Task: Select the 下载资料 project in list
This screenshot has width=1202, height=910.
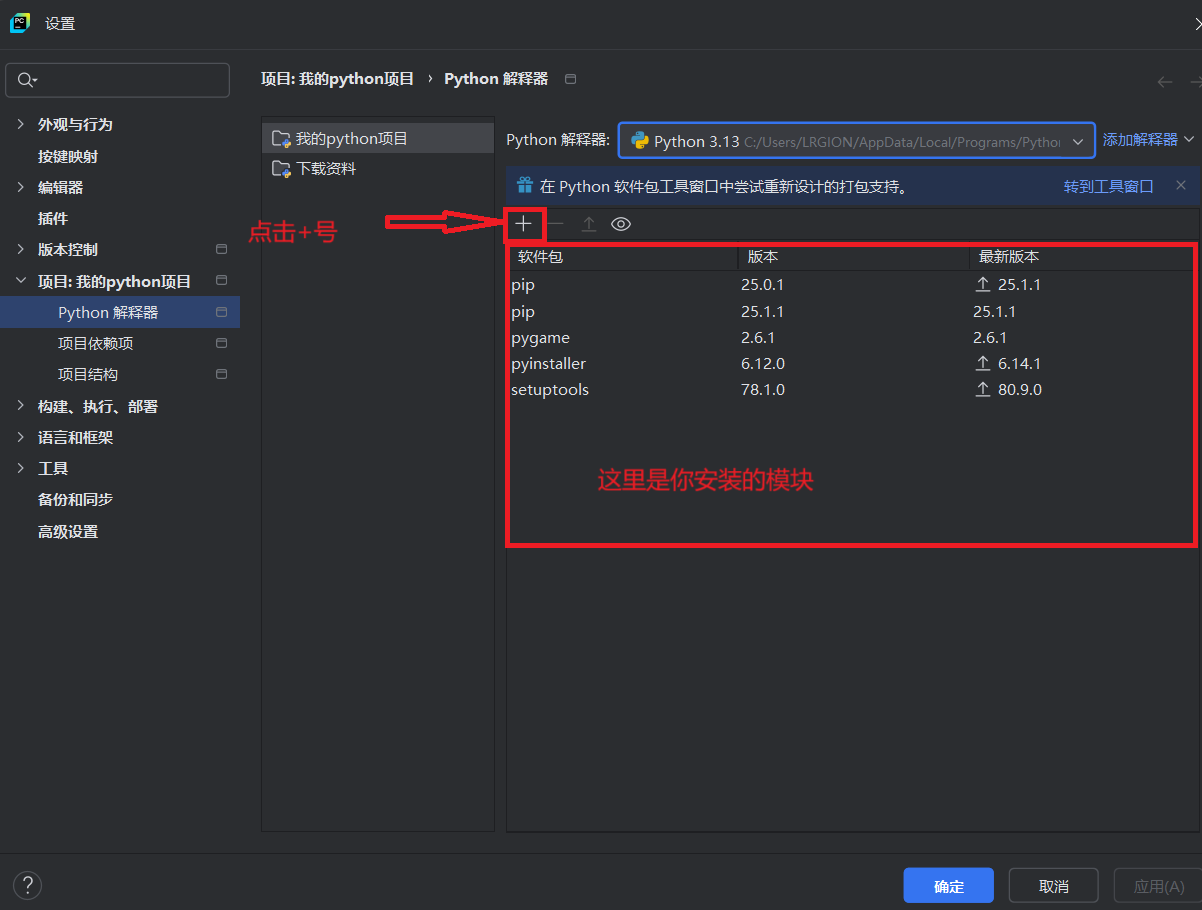Action: click(326, 168)
